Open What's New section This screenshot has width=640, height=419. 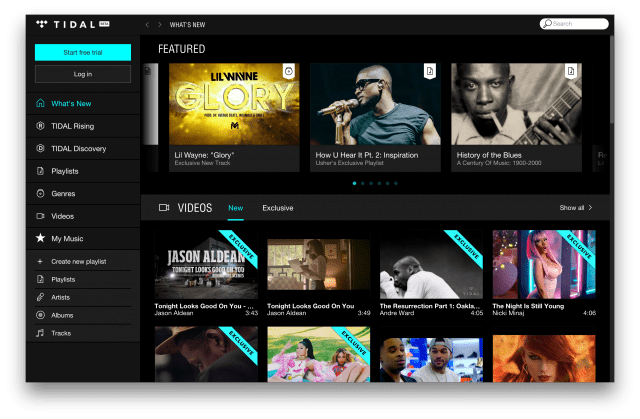click(83, 104)
